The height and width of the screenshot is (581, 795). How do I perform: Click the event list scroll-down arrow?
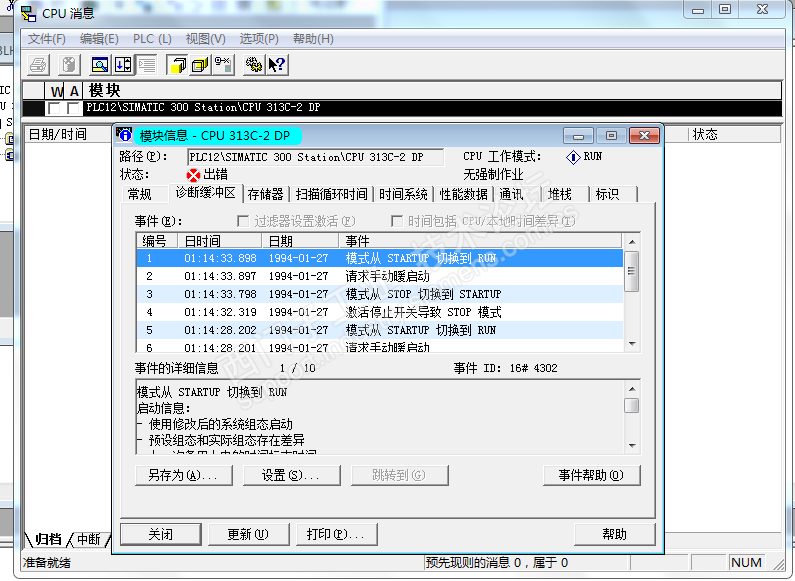(632, 344)
